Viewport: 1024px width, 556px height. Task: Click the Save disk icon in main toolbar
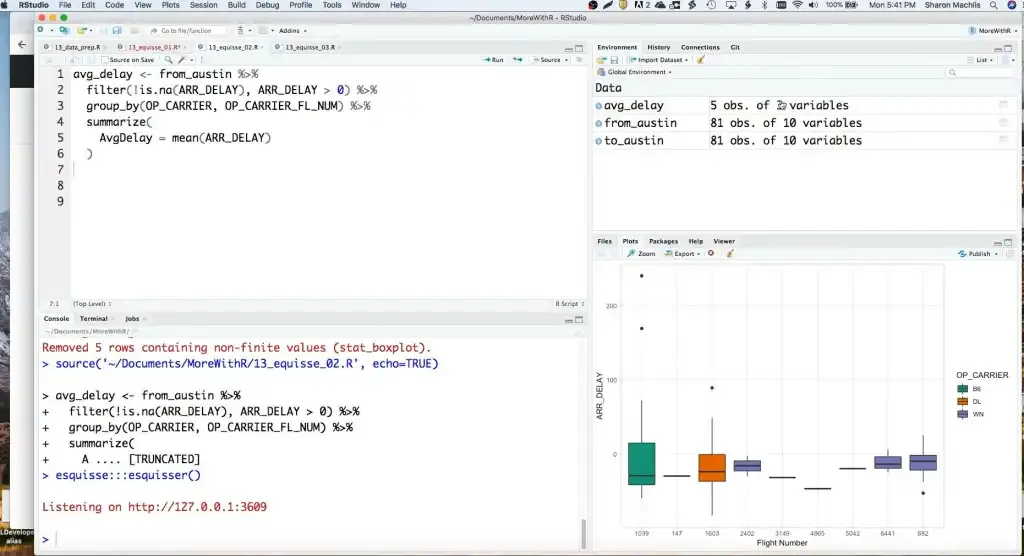pos(117,30)
